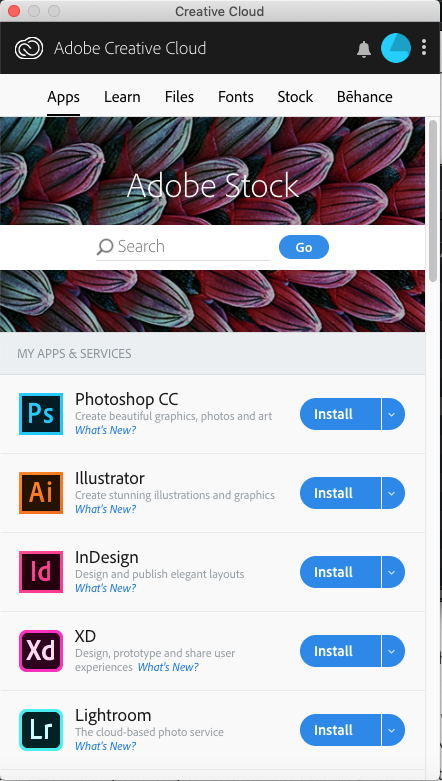Open the notifications bell icon
This screenshot has width=442, height=781.
coord(364,48)
